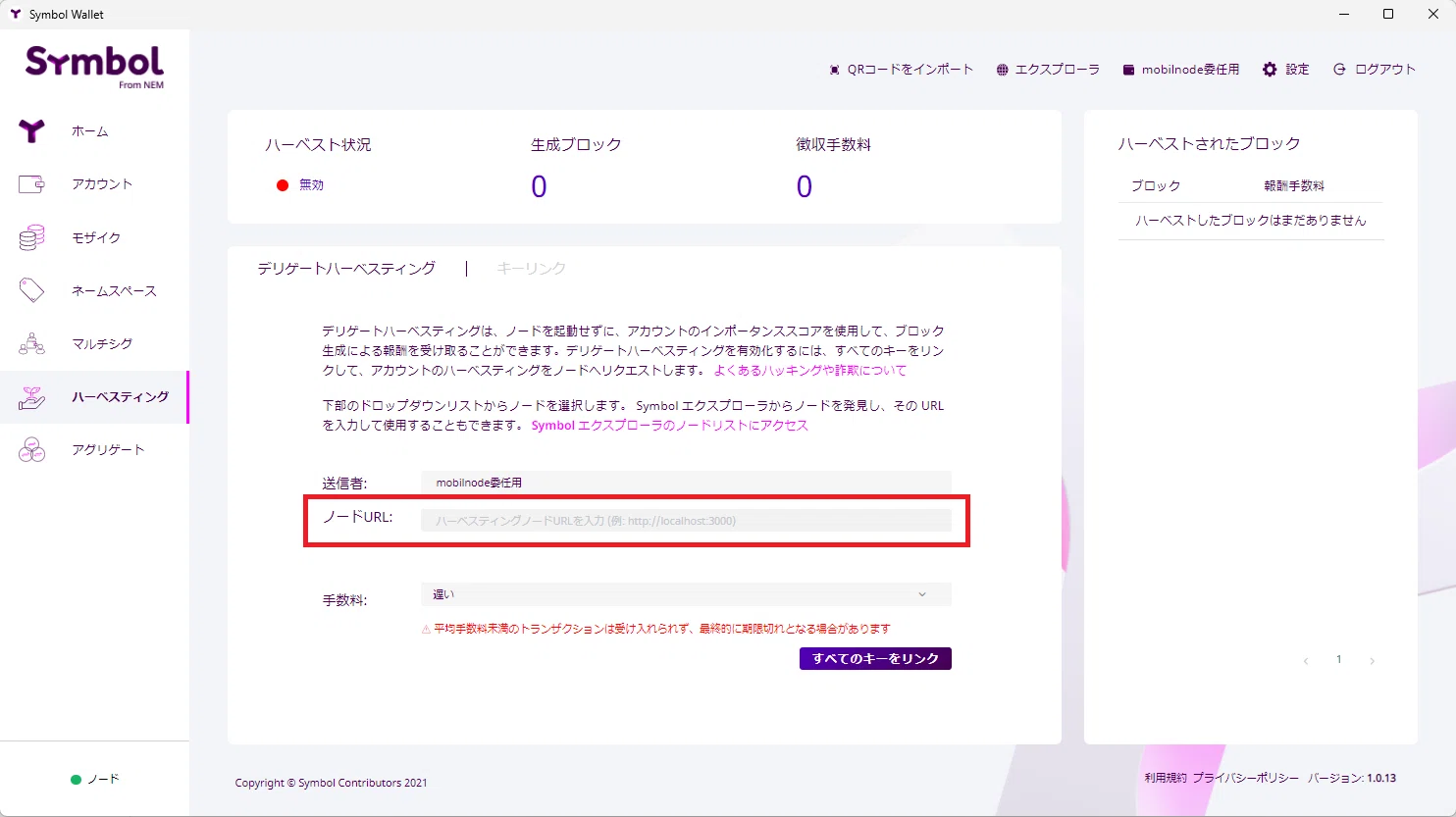Click the 生成ブロック count value
This screenshot has width=1456, height=817.
click(x=539, y=186)
